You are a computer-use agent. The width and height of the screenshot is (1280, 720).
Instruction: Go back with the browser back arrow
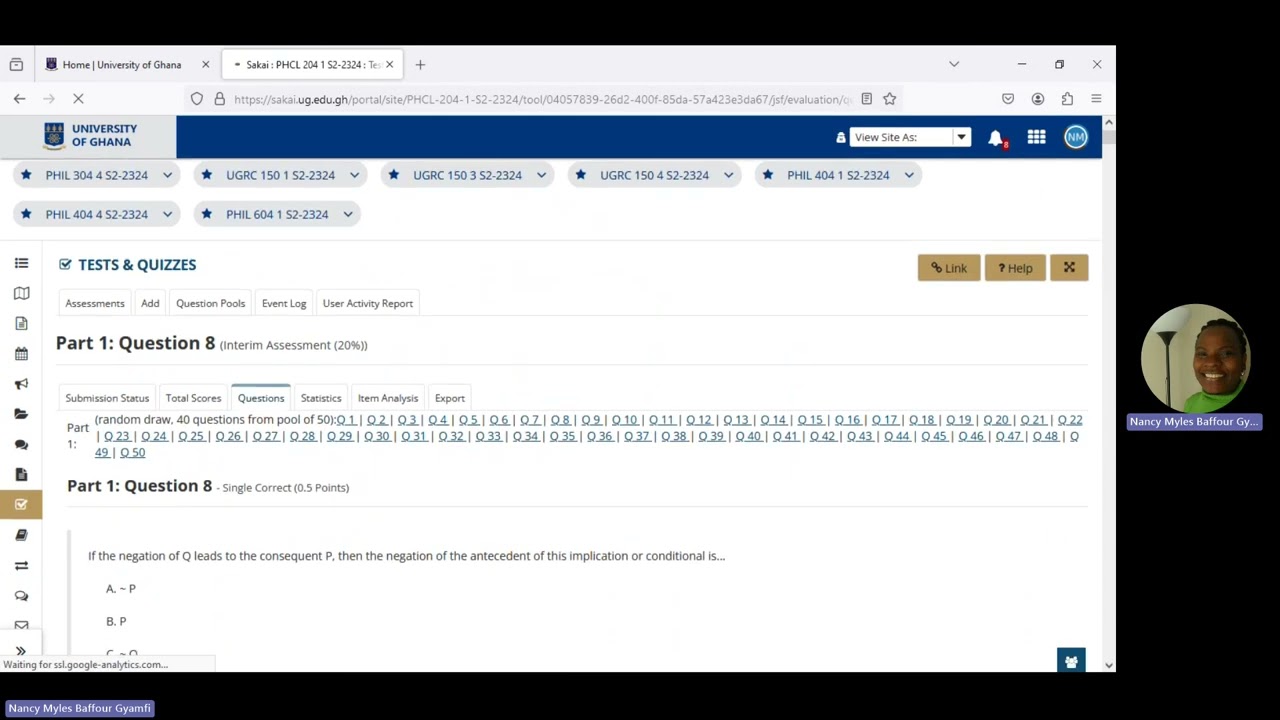tap(20, 99)
